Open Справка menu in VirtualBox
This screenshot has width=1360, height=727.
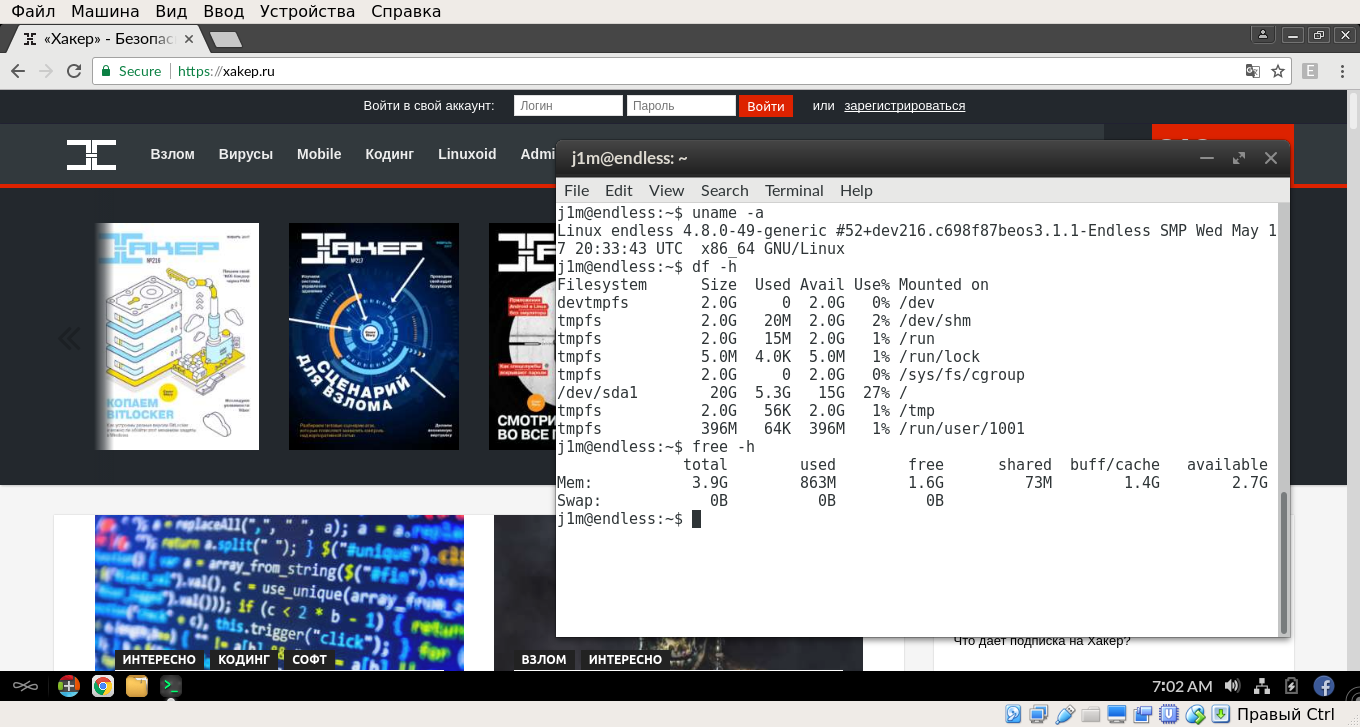406,12
